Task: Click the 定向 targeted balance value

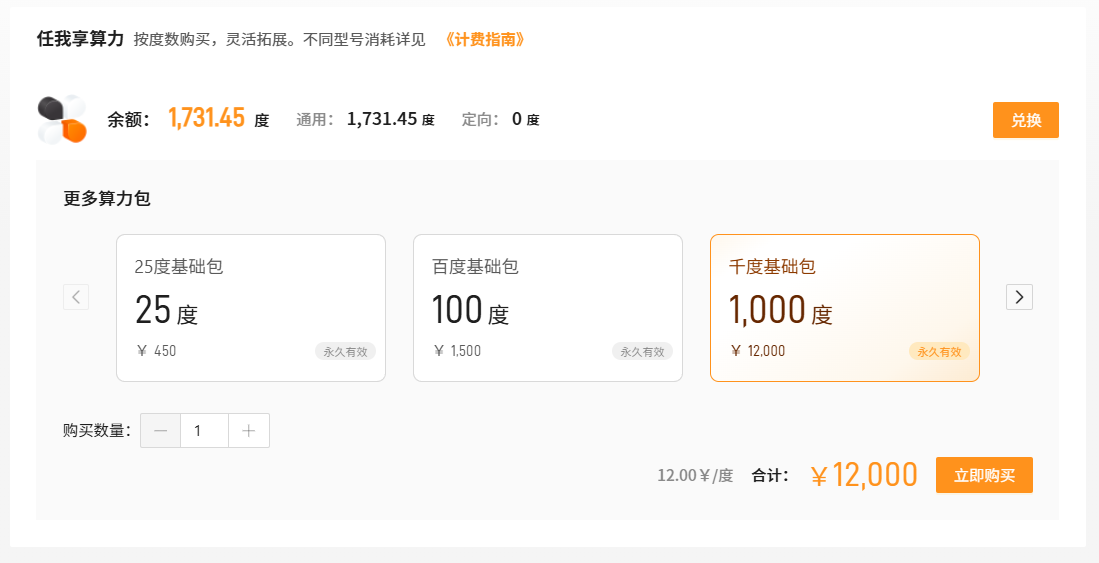Action: pyautogui.click(x=517, y=119)
